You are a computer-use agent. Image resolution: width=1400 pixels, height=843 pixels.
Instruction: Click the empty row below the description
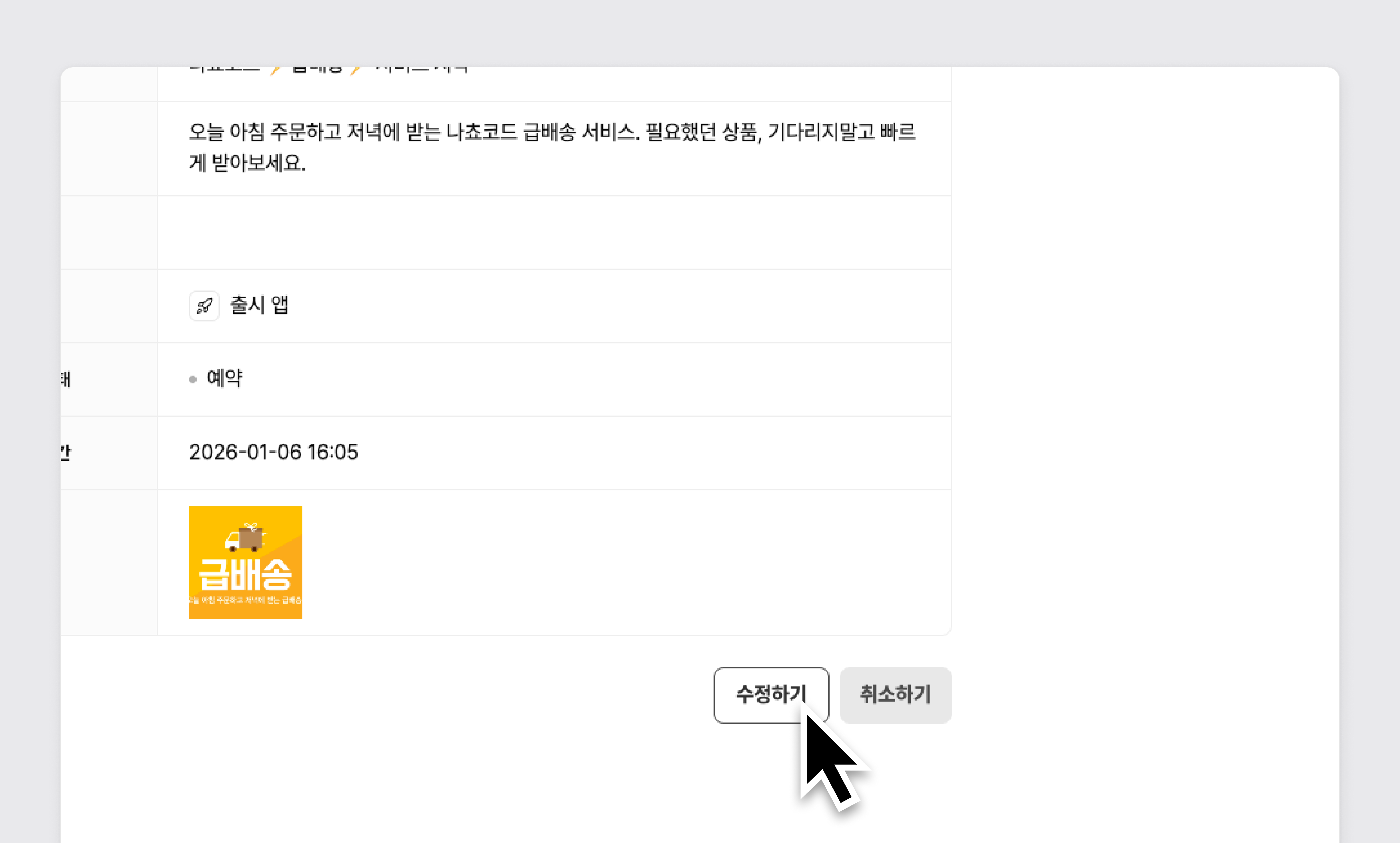[554, 232]
